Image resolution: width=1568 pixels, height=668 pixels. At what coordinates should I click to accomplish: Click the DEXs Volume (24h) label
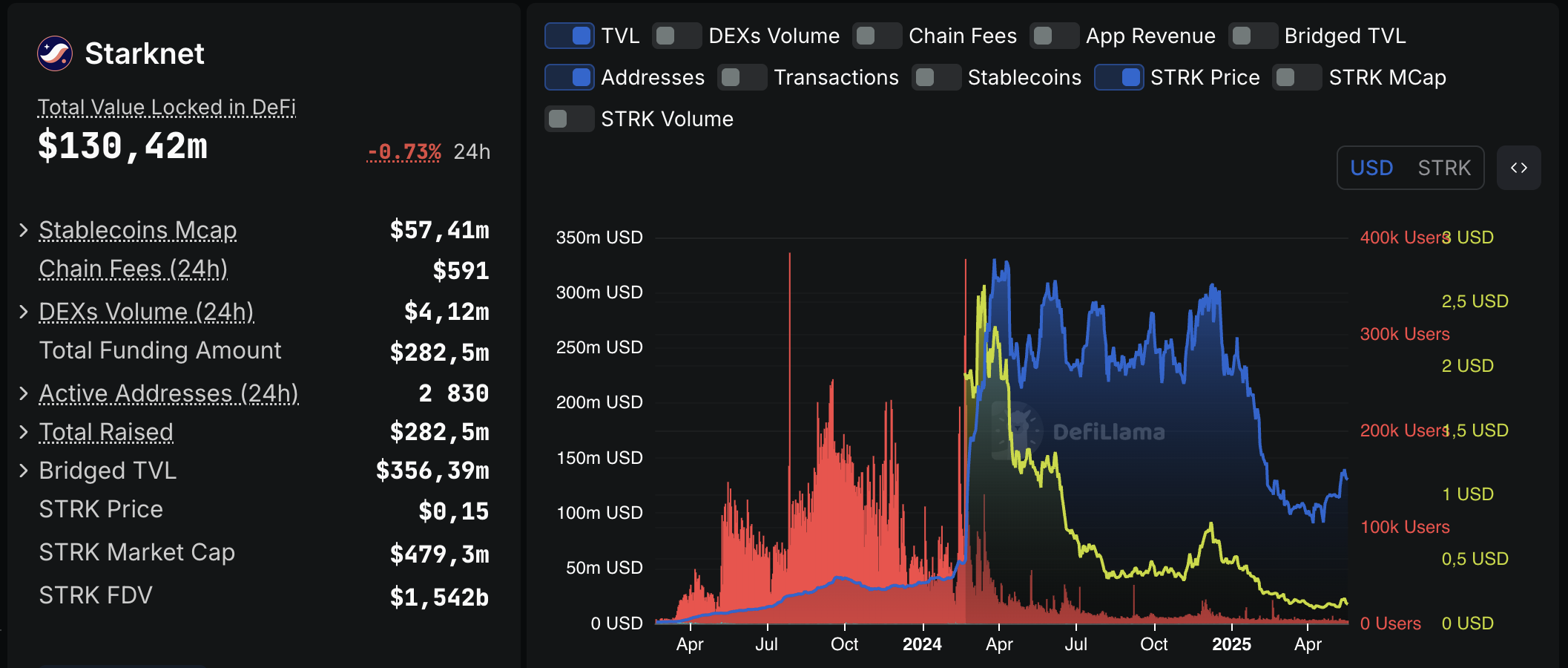pyautogui.click(x=146, y=312)
